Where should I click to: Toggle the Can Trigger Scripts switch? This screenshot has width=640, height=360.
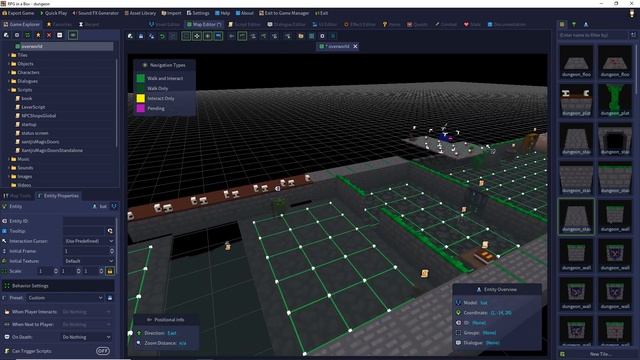(102, 351)
